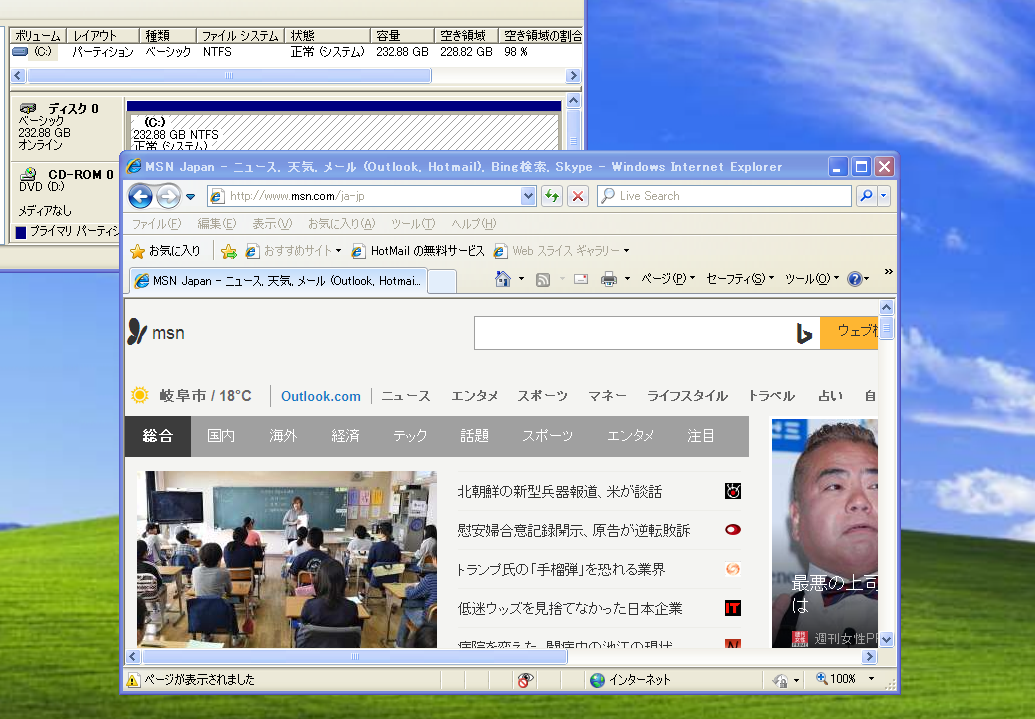The height and width of the screenshot is (719, 1035).
Task: Click the IE horizontal scrollbar right arrow
Action: 869,657
